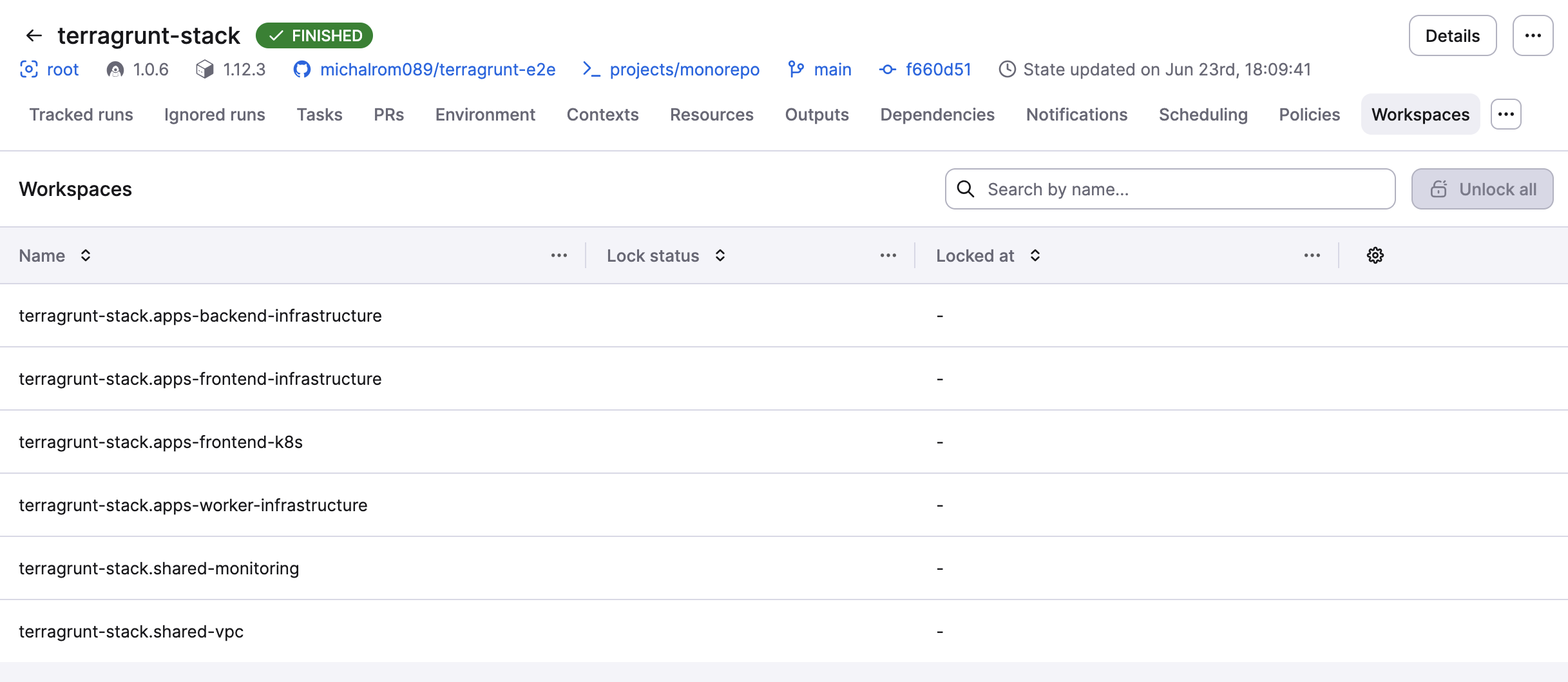The height and width of the screenshot is (682, 1568).
Task: Click the Unlock all button
Action: pos(1482,190)
